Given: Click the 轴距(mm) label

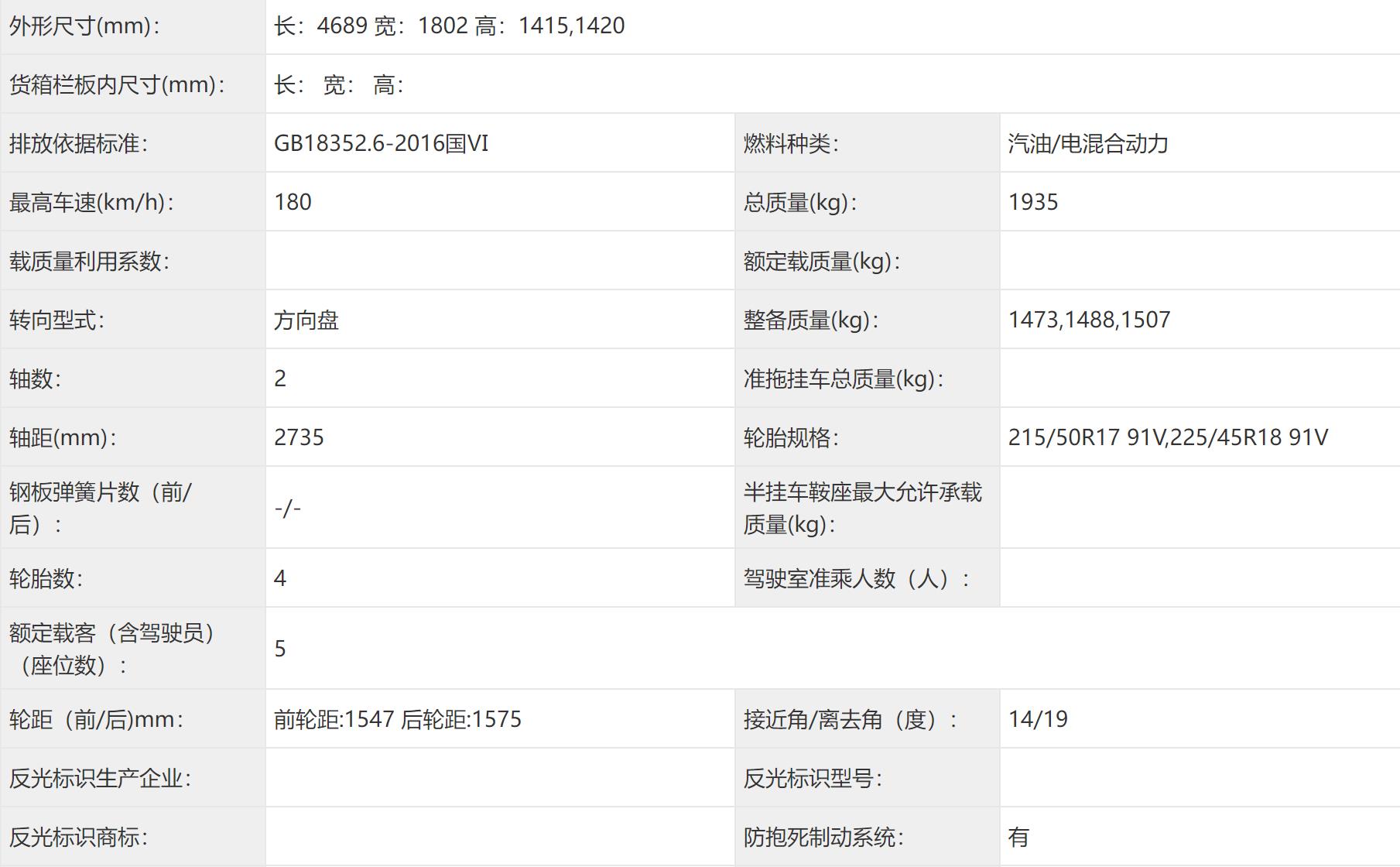Looking at the screenshot, I should pyautogui.click(x=63, y=437).
